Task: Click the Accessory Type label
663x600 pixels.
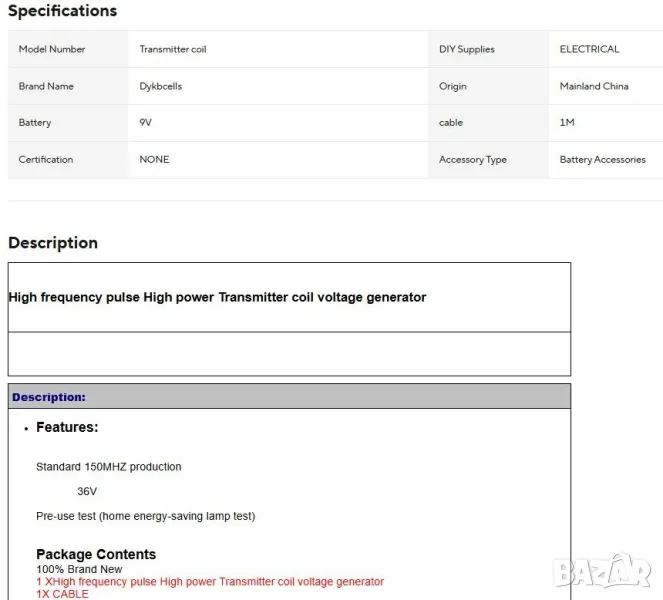Action: coord(472,159)
